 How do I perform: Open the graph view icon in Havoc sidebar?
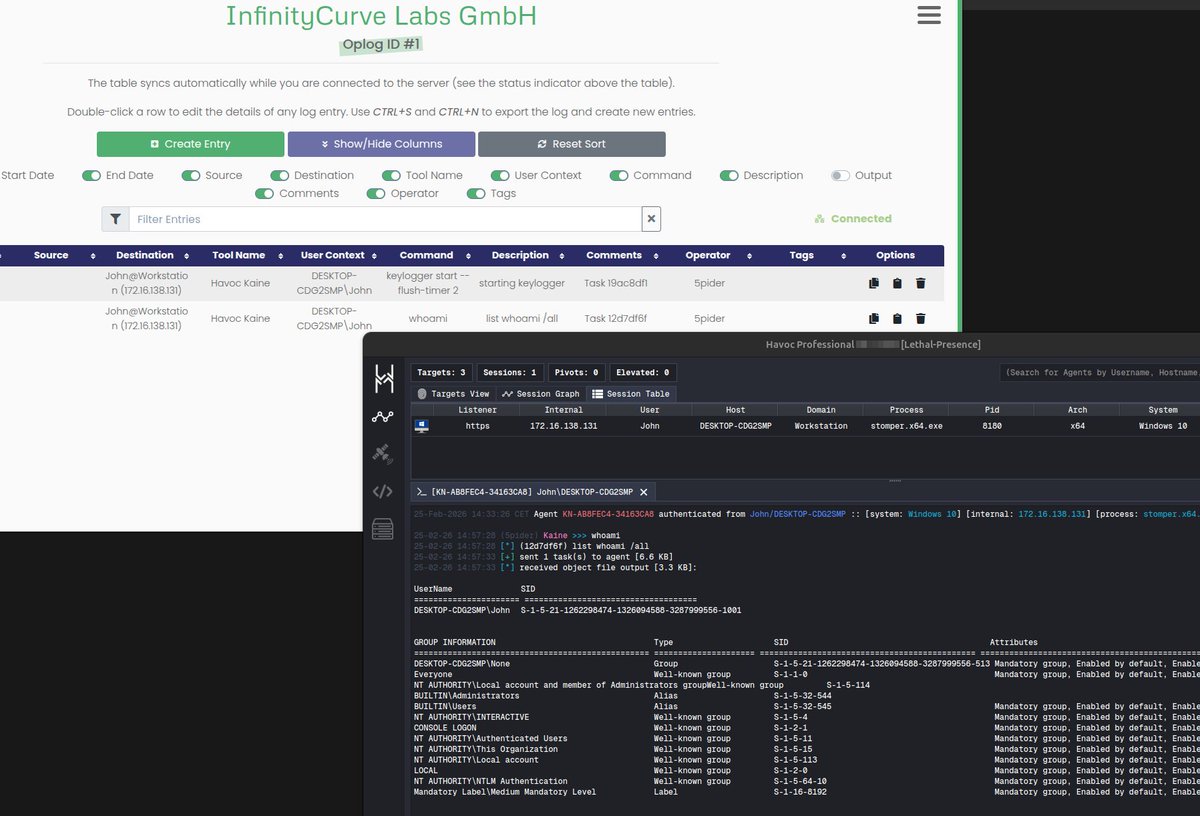click(383, 417)
